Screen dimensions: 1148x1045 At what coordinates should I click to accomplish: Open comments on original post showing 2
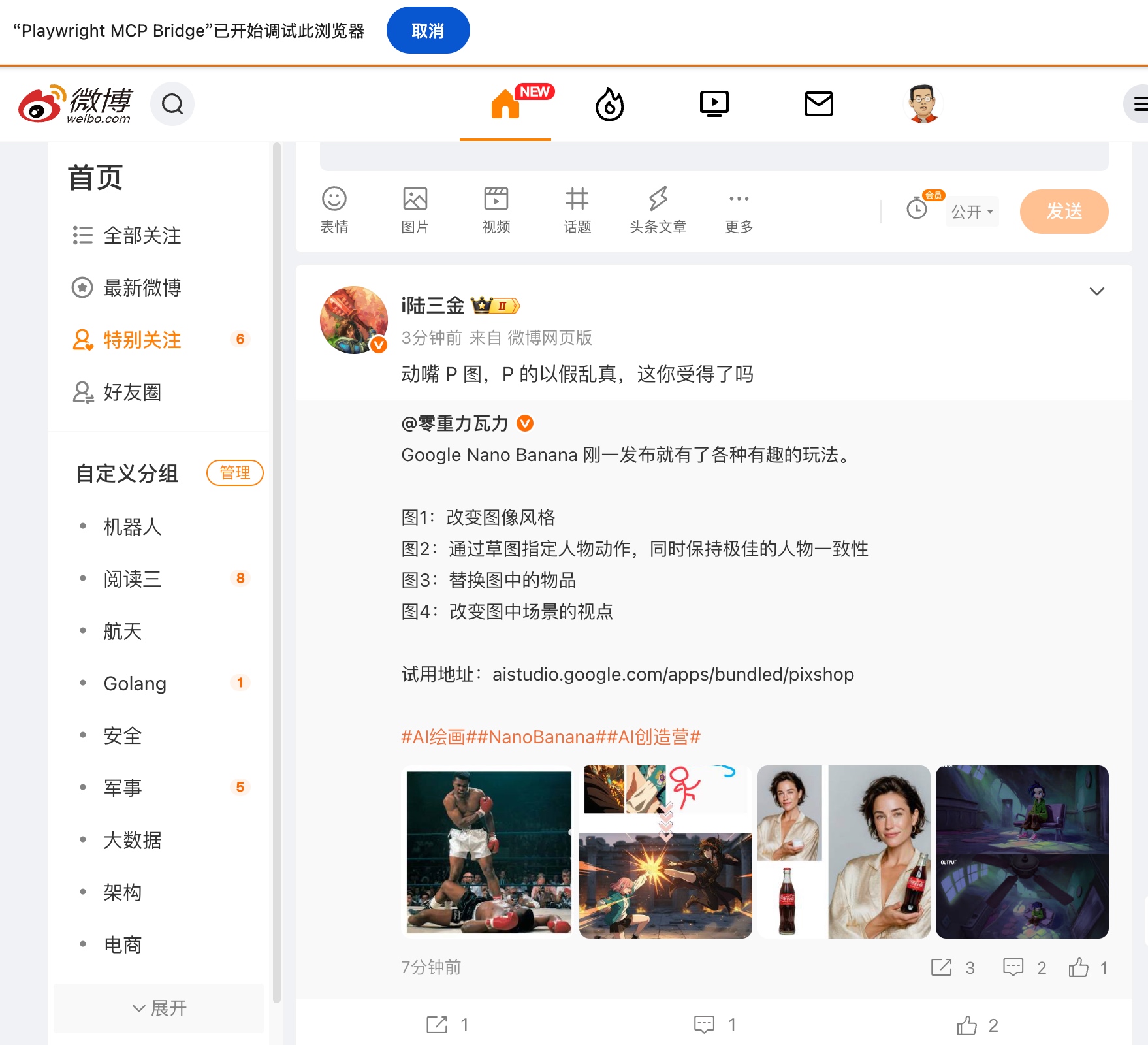coord(1025,967)
